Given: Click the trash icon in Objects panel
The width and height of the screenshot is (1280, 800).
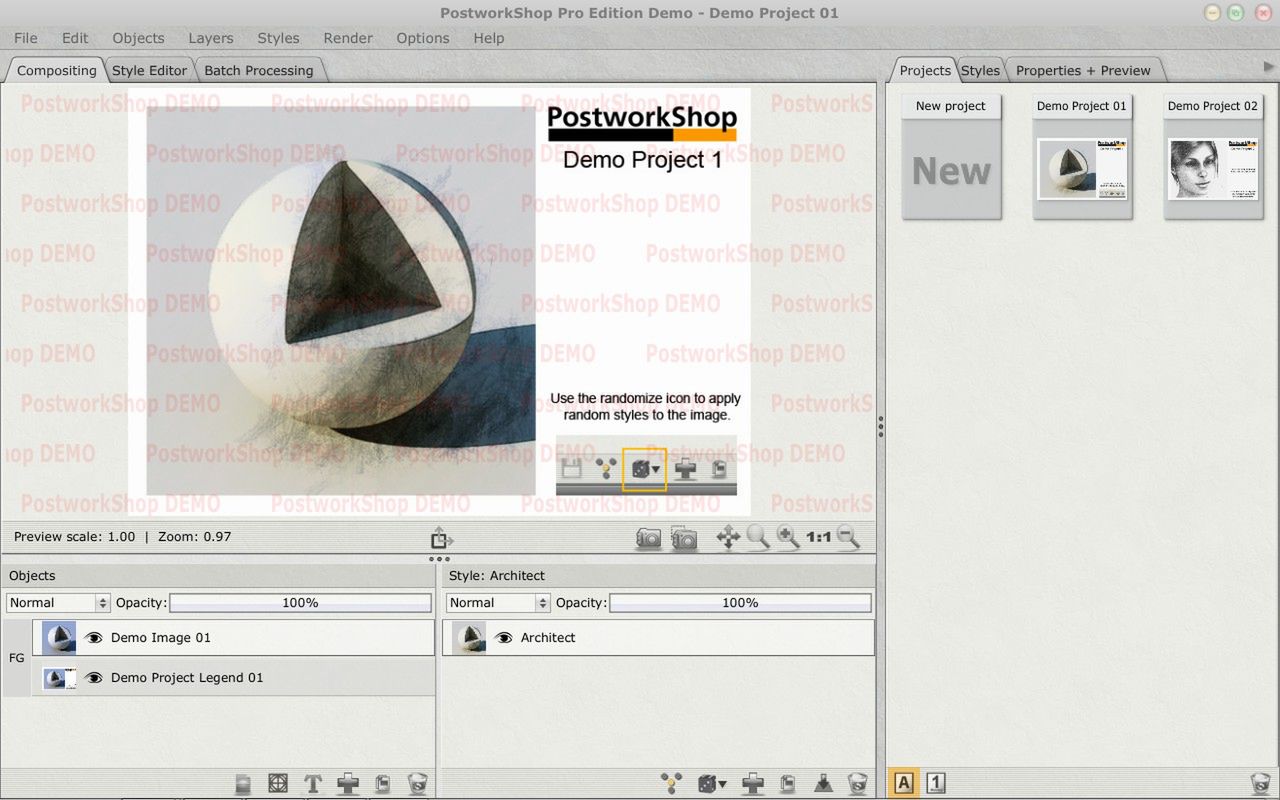Looking at the screenshot, I should 418,785.
